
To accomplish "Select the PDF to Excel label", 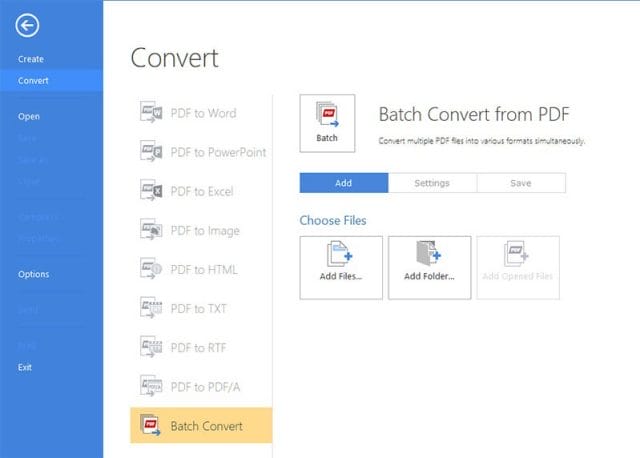I will click(x=202, y=191).
